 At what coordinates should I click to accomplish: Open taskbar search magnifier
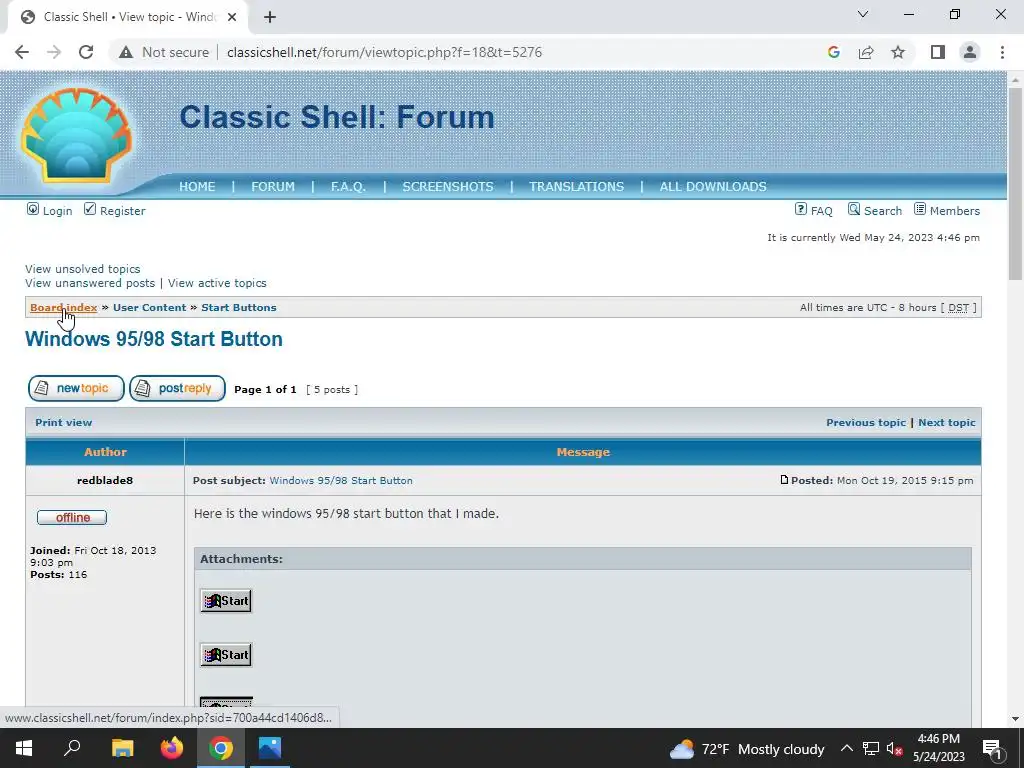pyautogui.click(x=72, y=748)
